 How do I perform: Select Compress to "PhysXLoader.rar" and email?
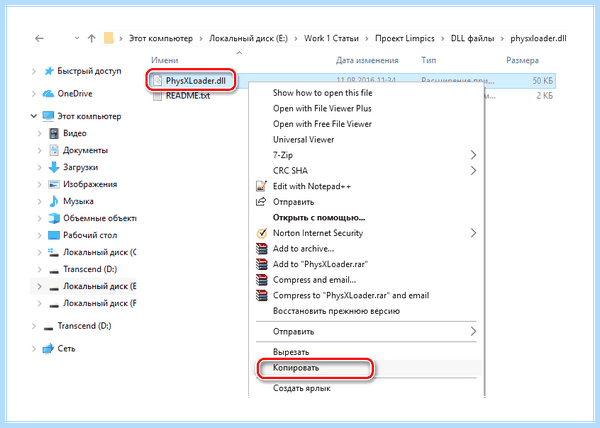(x=351, y=295)
